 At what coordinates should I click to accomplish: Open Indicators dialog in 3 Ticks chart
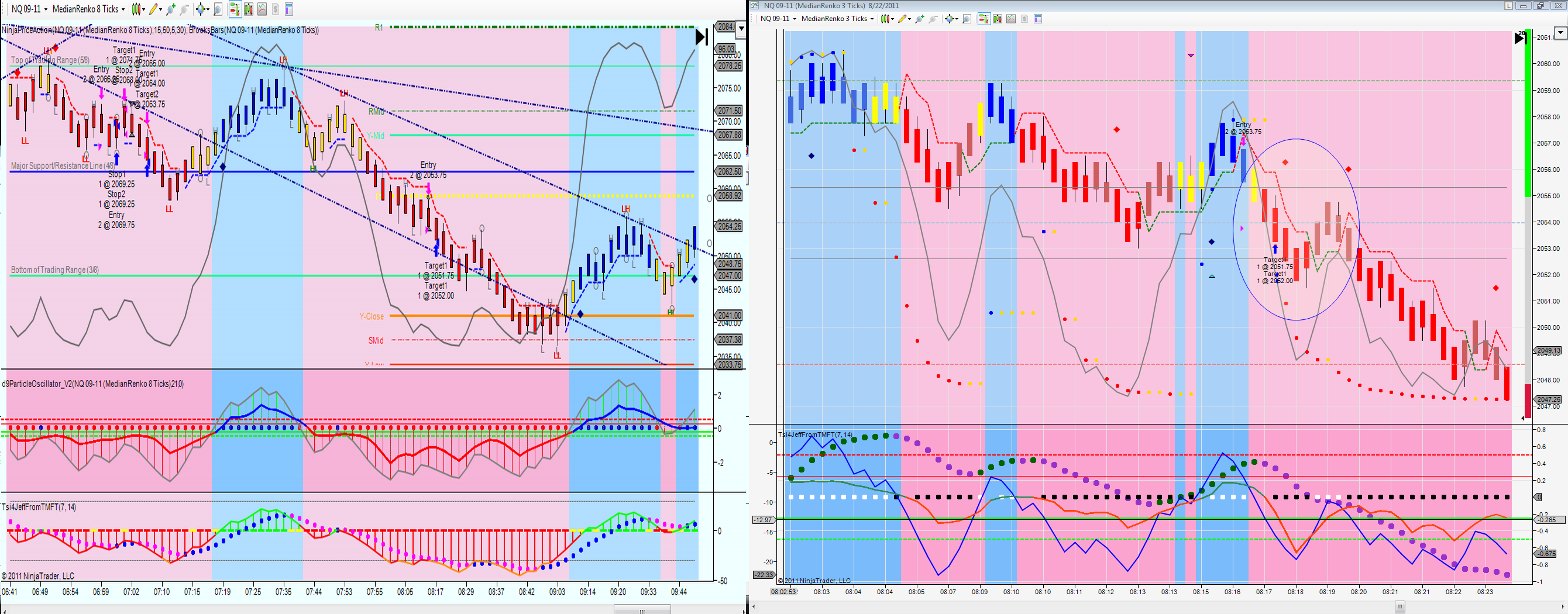(1010, 19)
